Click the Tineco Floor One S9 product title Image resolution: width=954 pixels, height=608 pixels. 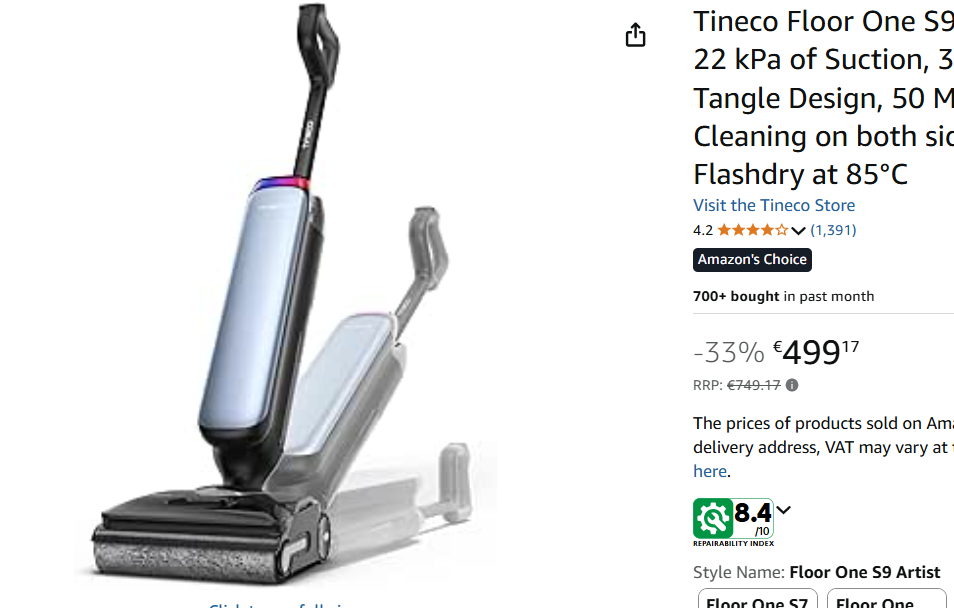[823, 97]
